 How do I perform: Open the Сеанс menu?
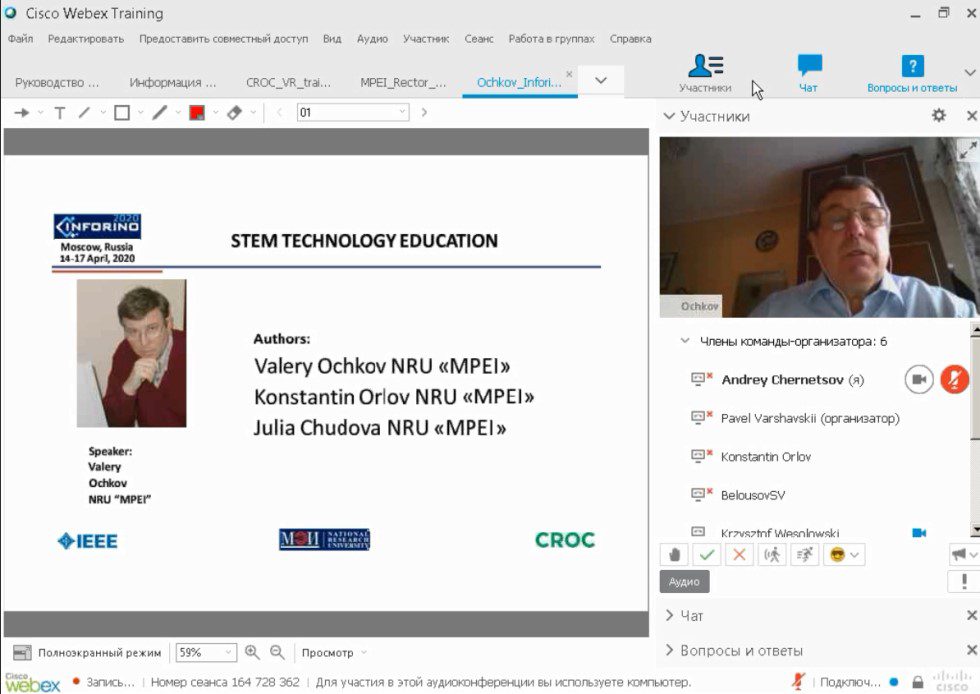tap(478, 39)
